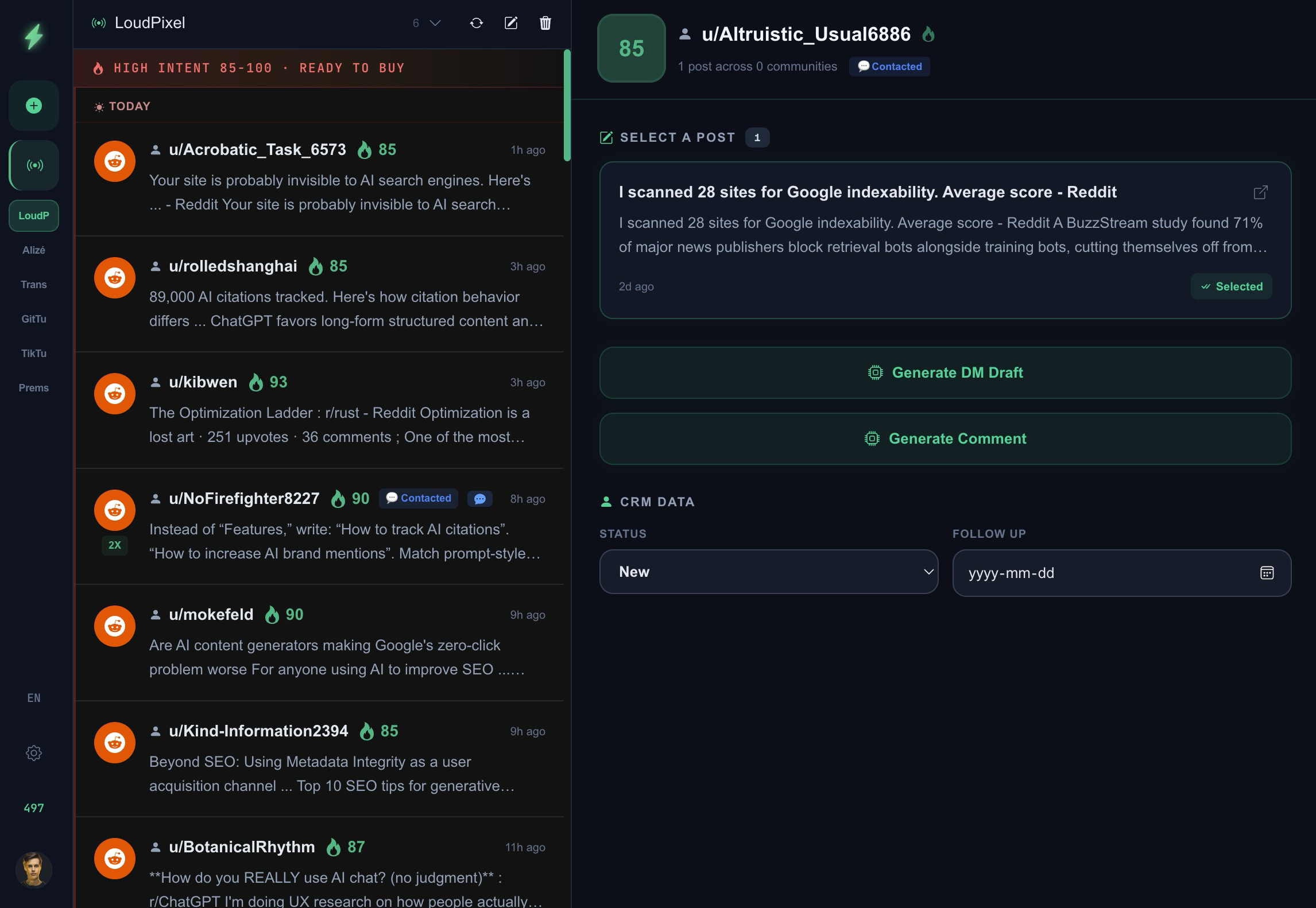
Task: Toggle the Selected badge on the post
Action: [1231, 286]
